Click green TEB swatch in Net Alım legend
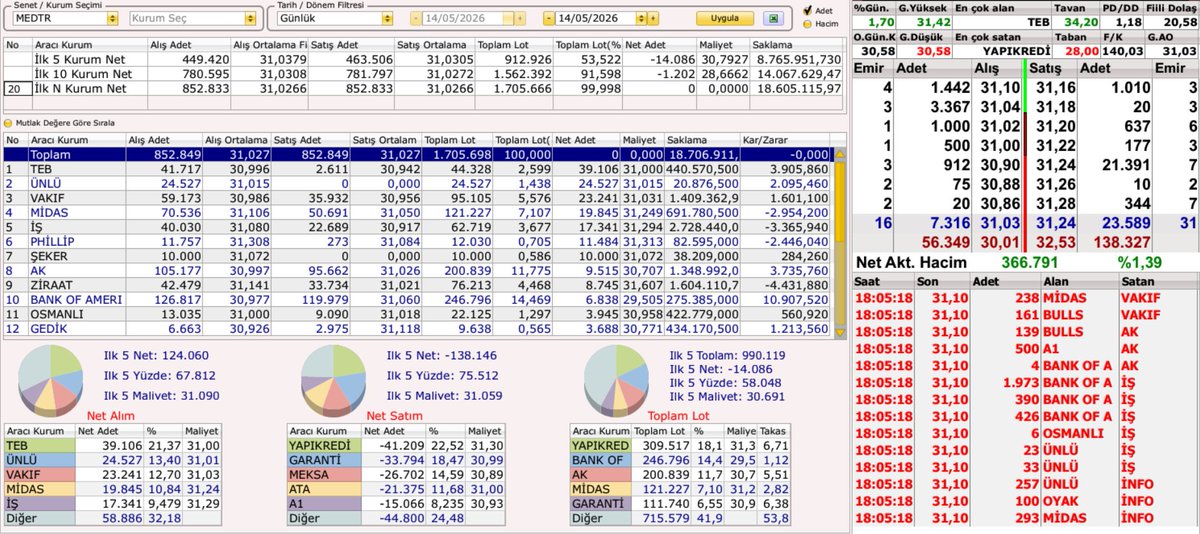 (x=40, y=445)
